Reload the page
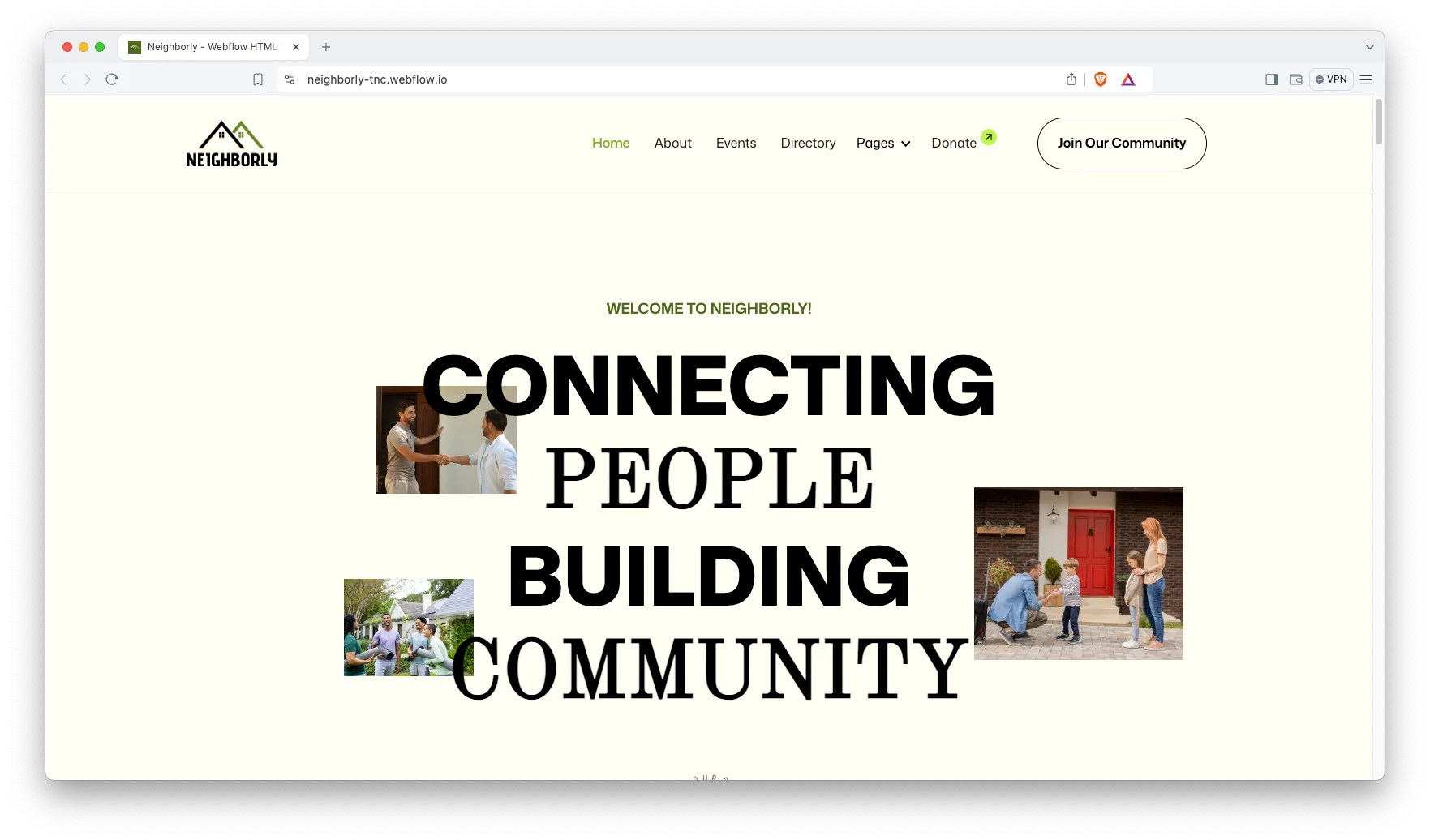Viewport: 1430px width, 840px height. pyautogui.click(x=112, y=79)
